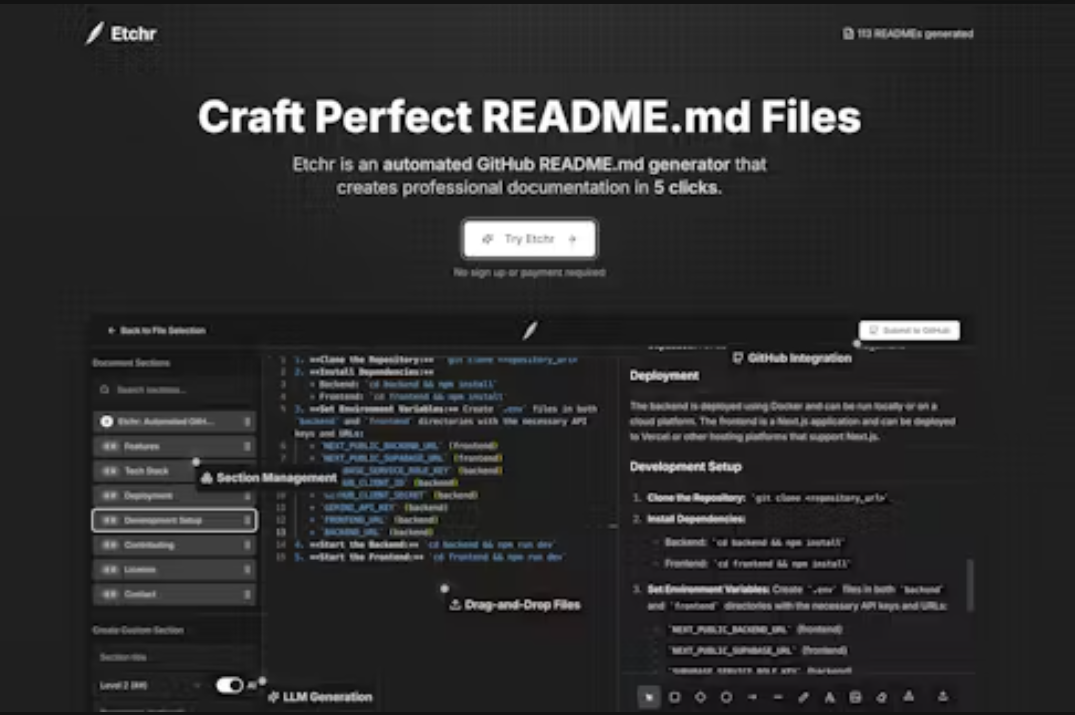The height and width of the screenshot is (715, 1075).
Task: Open the shapes library tool
Action: pos(908,696)
